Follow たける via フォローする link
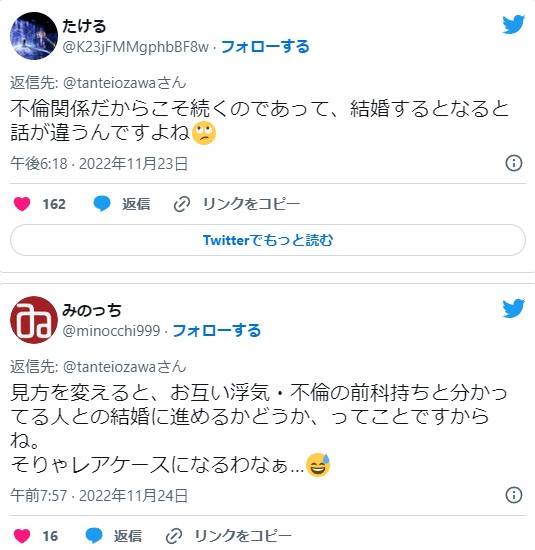 265,47
